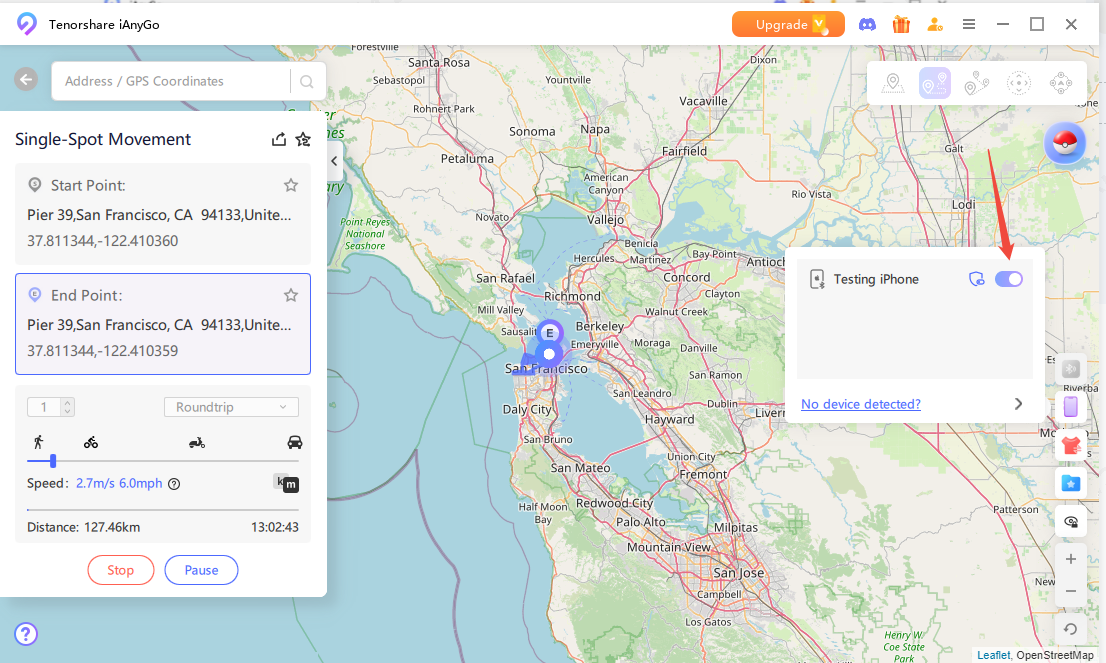Open the Discord icon in the title bar

coord(867,24)
